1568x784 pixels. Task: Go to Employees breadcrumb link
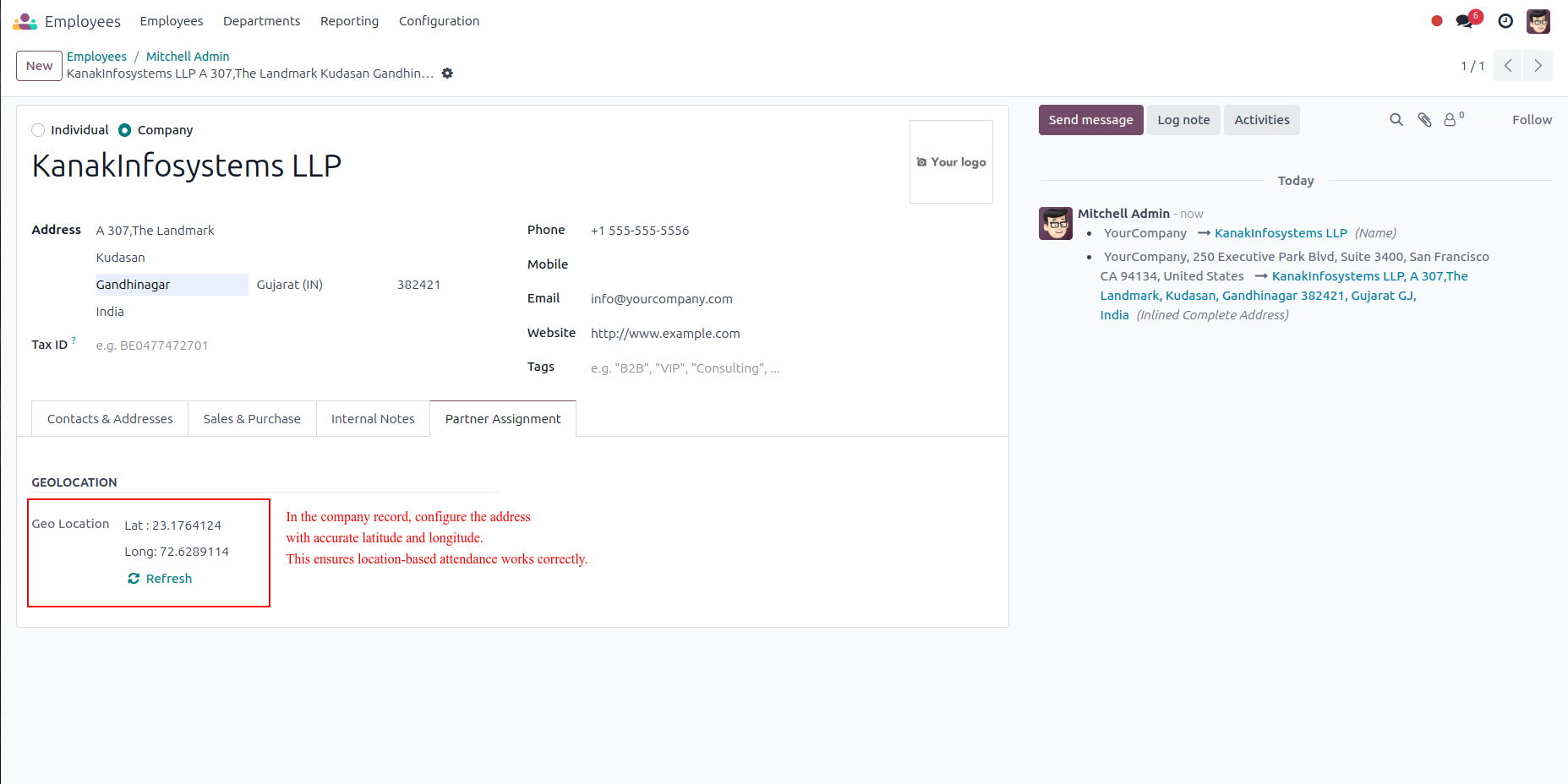[x=96, y=57]
